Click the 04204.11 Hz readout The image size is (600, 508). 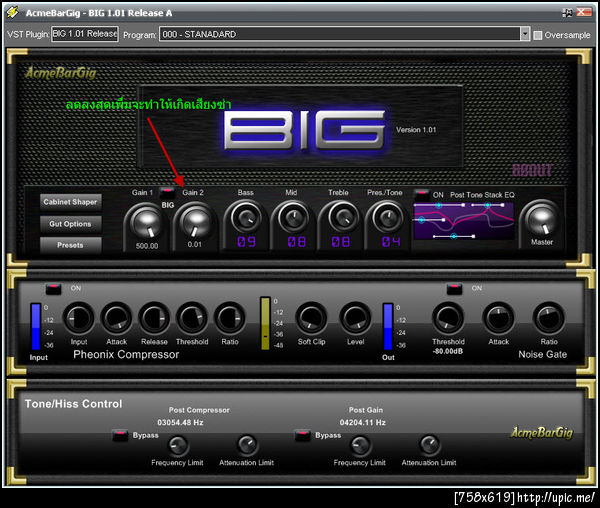[x=363, y=423]
